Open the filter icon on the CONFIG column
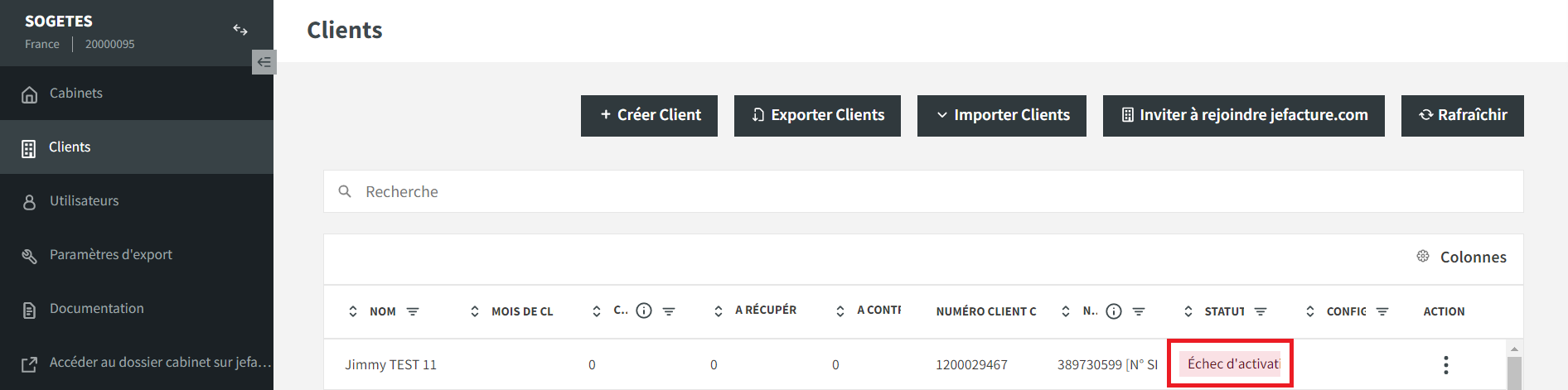This screenshot has width=1568, height=390. pyautogui.click(x=1382, y=311)
